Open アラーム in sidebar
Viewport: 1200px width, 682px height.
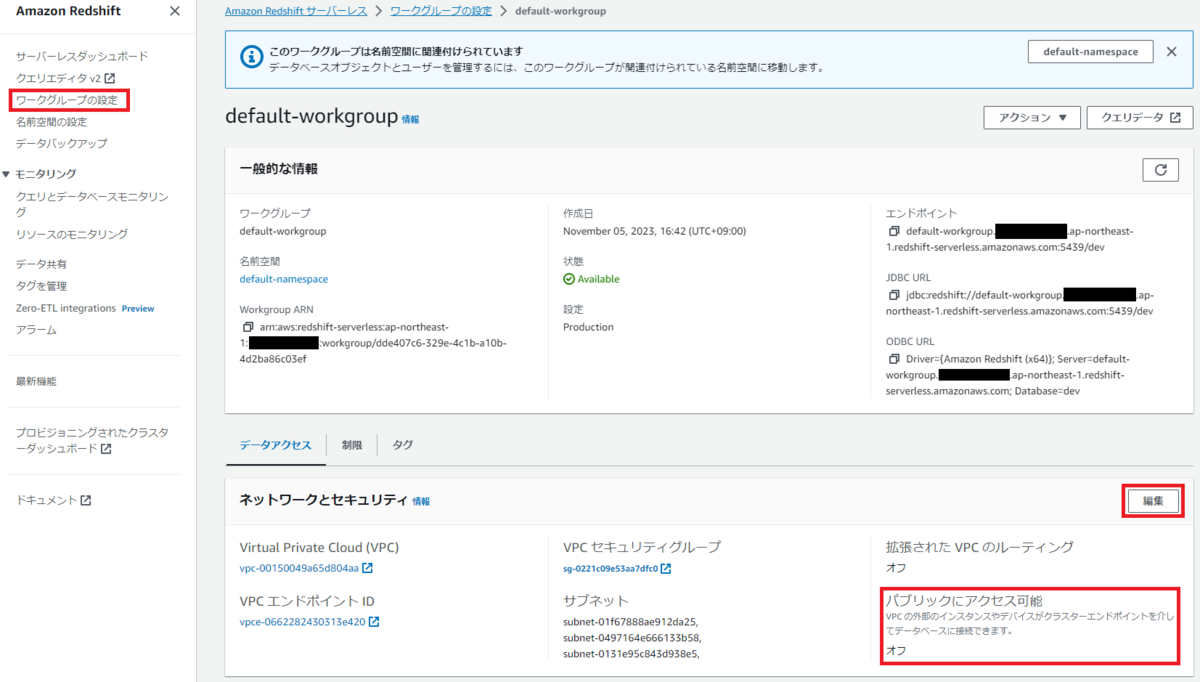coord(36,330)
